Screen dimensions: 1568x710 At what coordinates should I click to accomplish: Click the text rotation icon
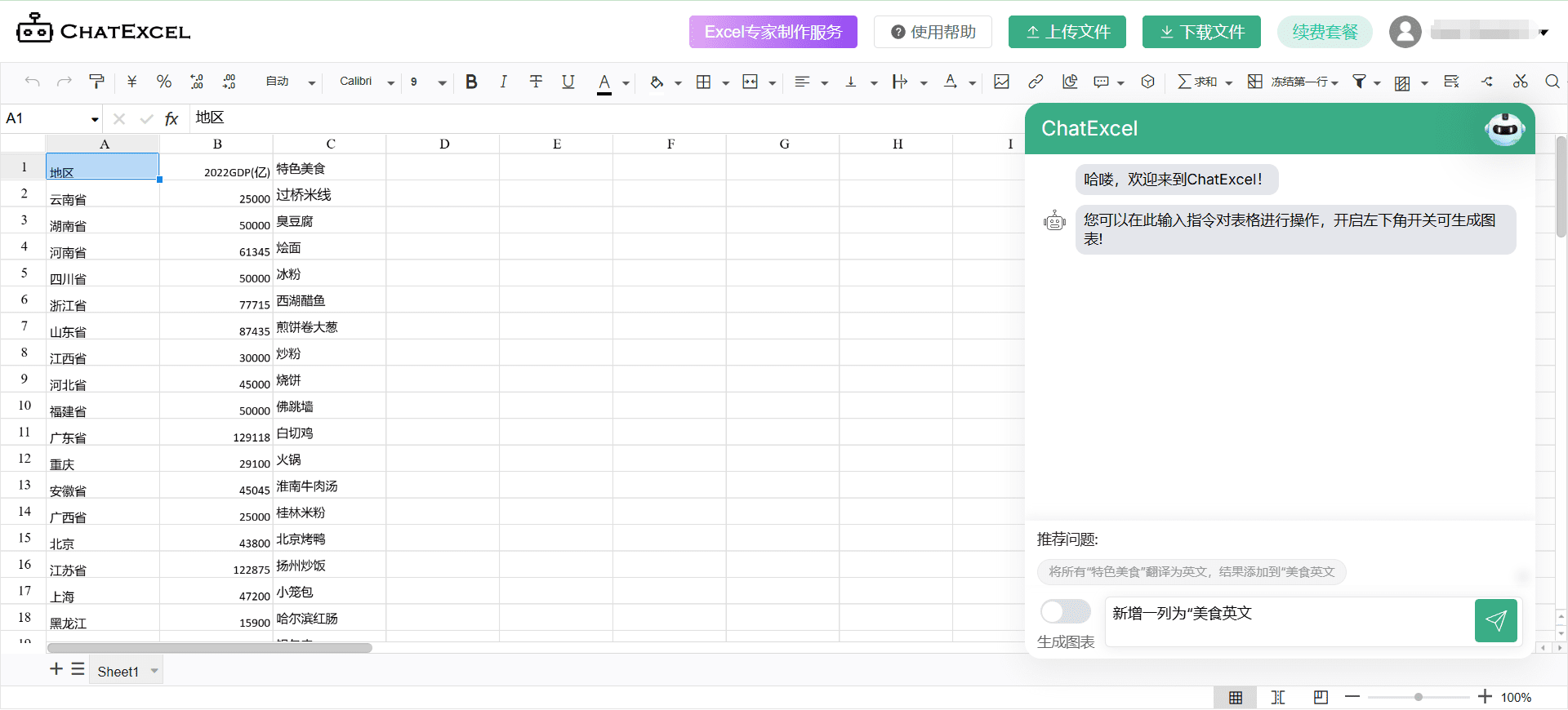(950, 82)
